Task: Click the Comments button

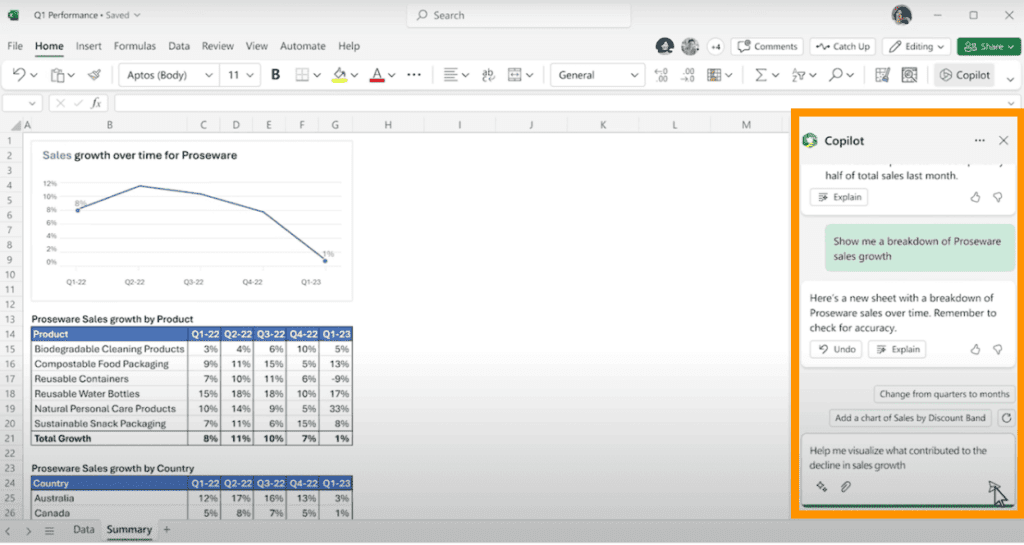Action: pyautogui.click(x=767, y=46)
